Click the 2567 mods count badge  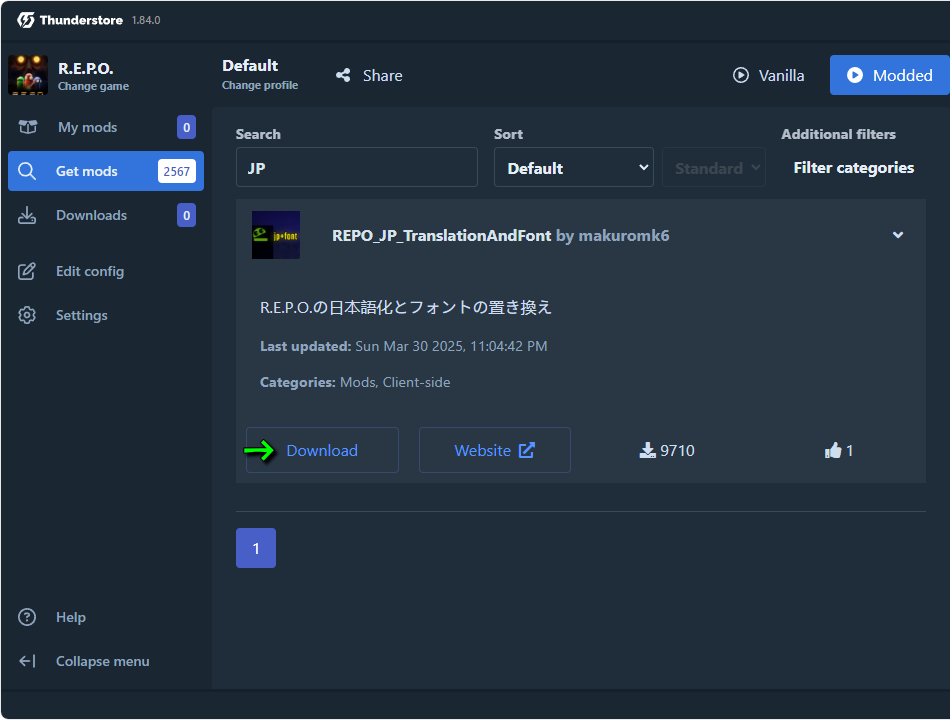click(x=176, y=172)
